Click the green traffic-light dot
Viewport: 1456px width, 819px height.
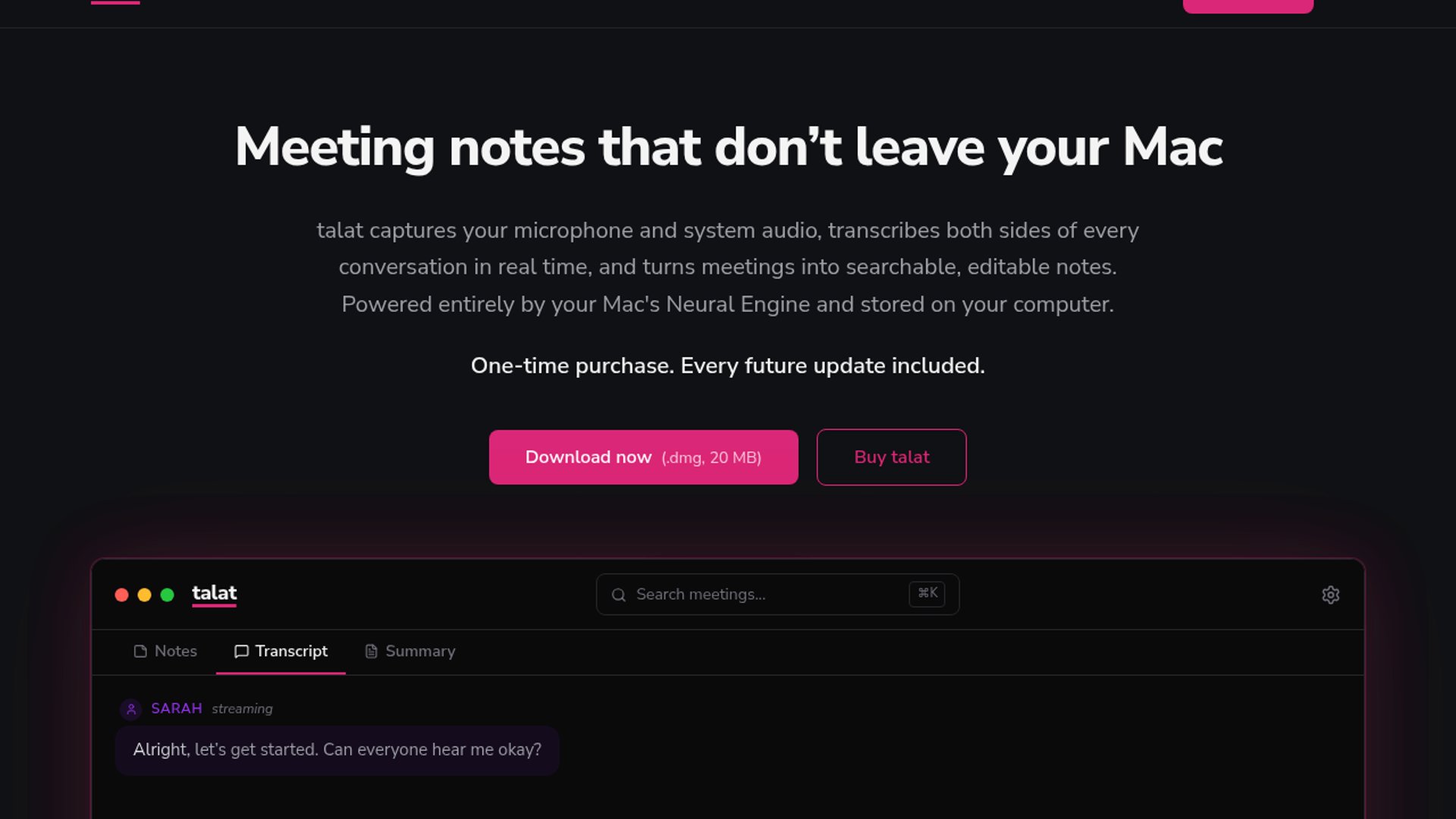pos(168,595)
